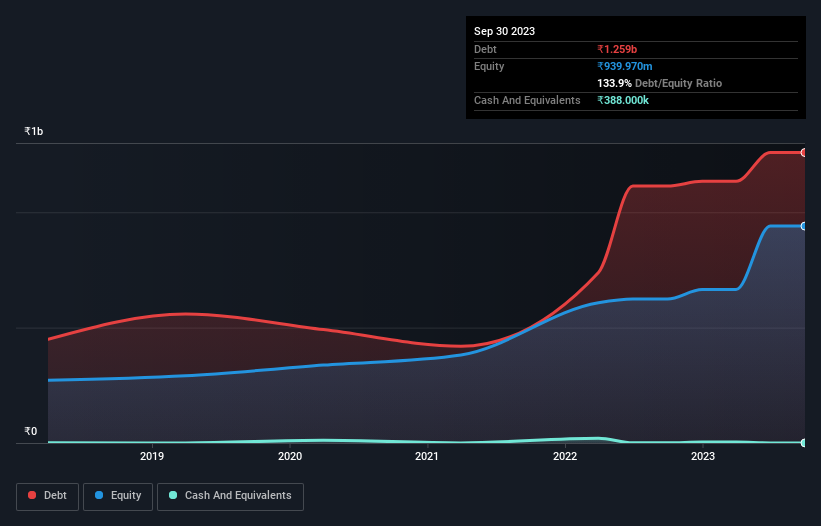The image size is (821, 526).
Task: Click the Equity label in tooltip
Action: pyautogui.click(x=489, y=66)
